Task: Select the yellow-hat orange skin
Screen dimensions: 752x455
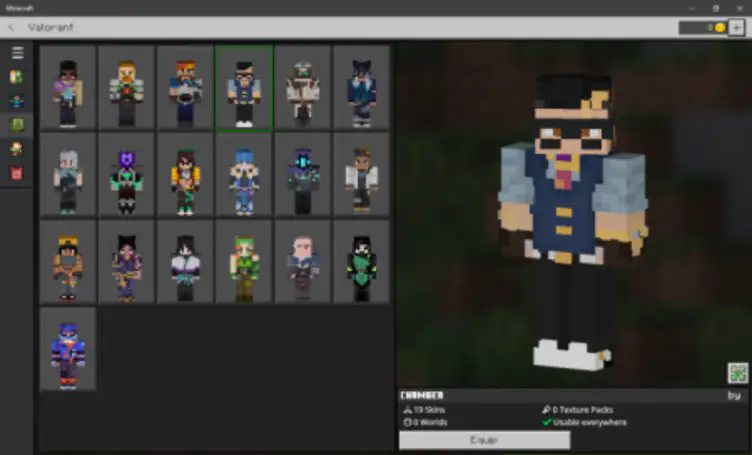Action: click(x=68, y=262)
